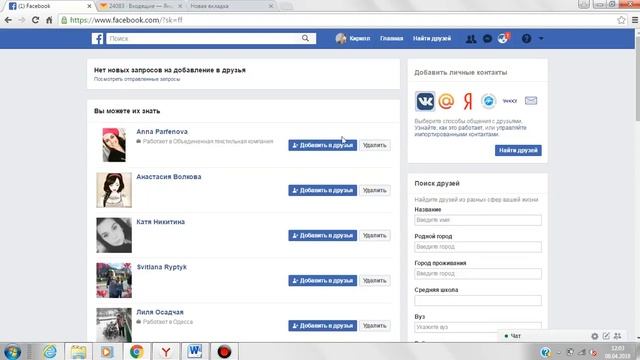Image resolution: width=640 pixels, height=360 pixels.
Task: Open the help question mark icon
Action: tap(527, 39)
